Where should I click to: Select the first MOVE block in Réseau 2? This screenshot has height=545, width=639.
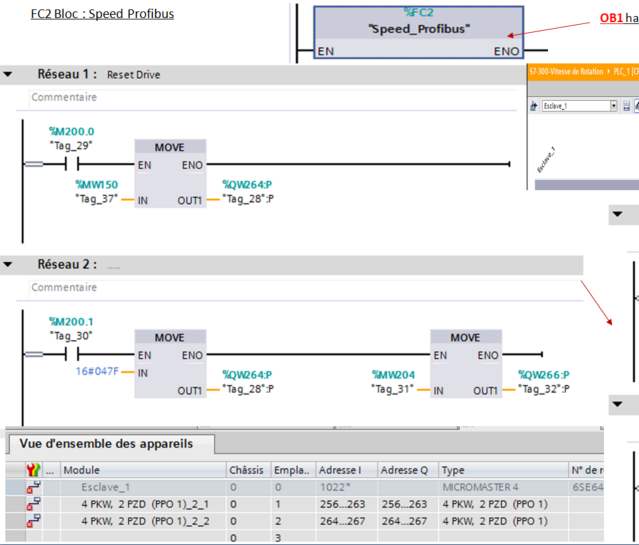169,364
